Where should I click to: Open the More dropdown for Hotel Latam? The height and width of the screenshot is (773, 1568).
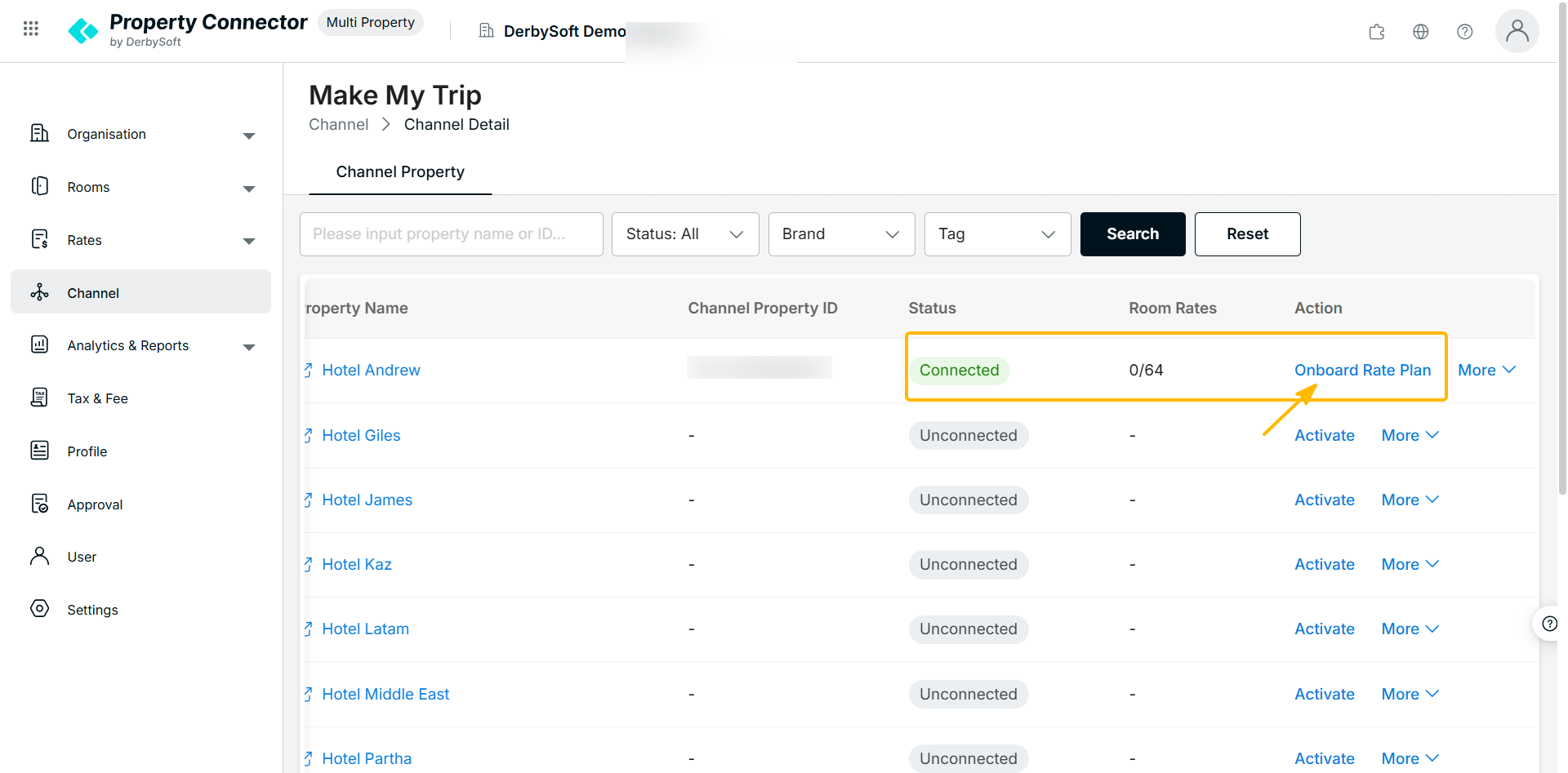(1410, 629)
